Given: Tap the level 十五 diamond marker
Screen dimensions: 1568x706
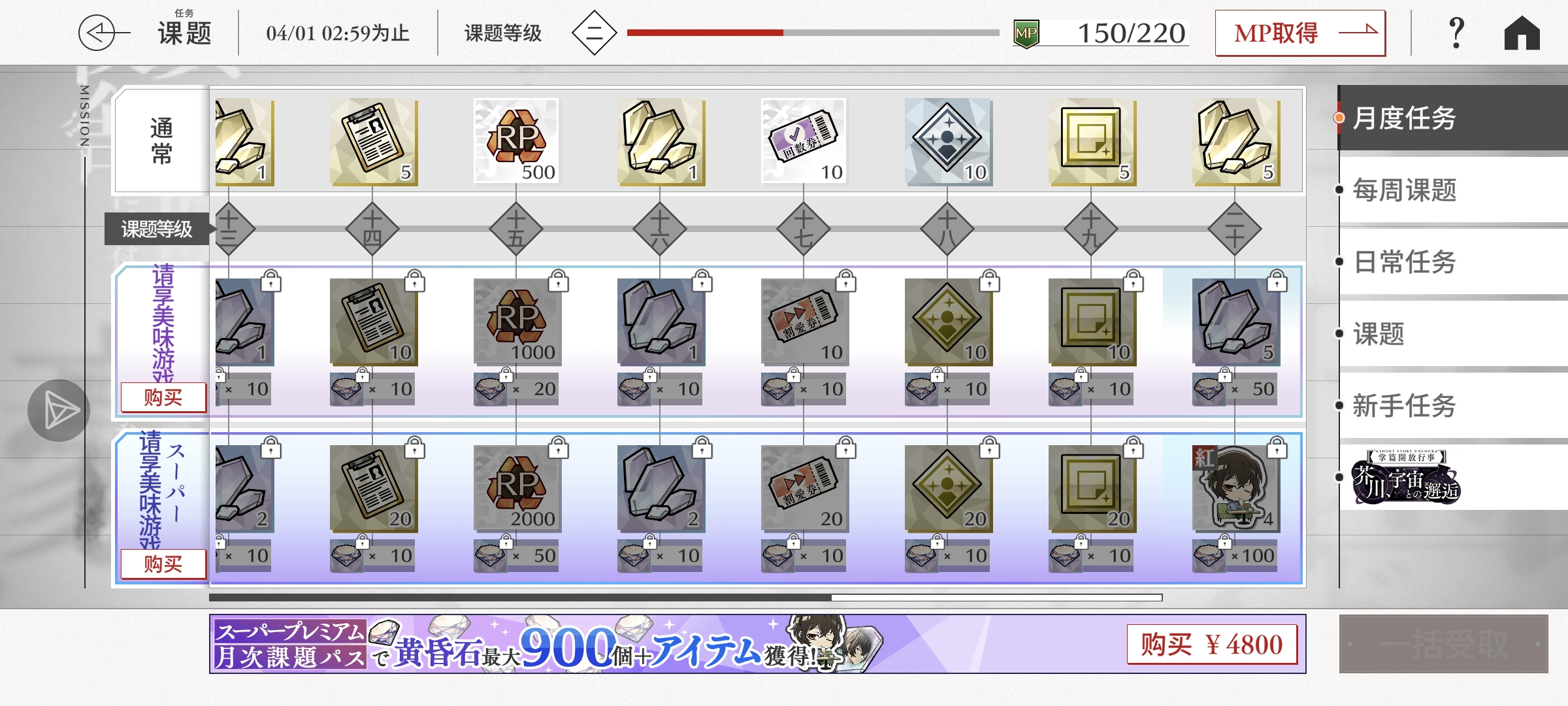Looking at the screenshot, I should (x=516, y=229).
